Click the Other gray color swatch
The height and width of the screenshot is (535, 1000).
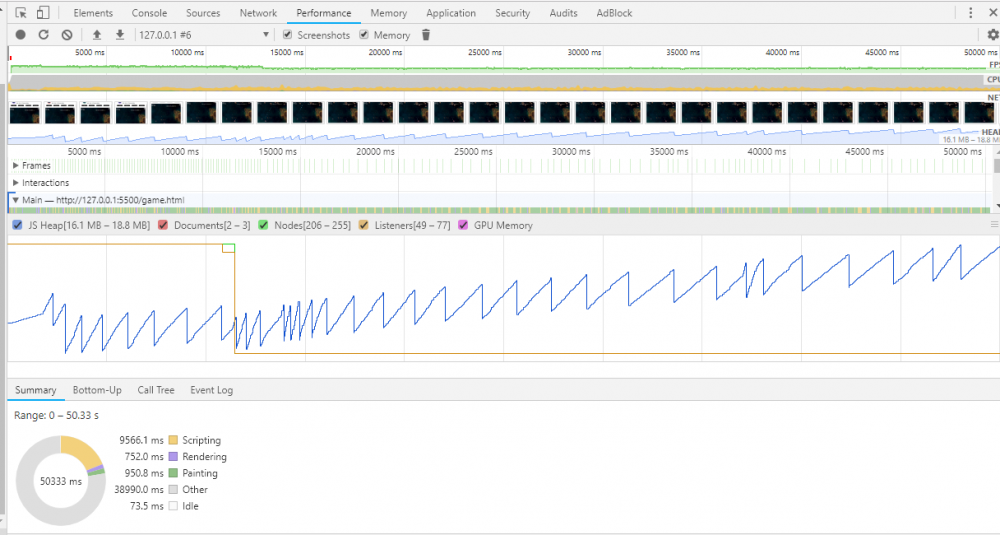(173, 490)
